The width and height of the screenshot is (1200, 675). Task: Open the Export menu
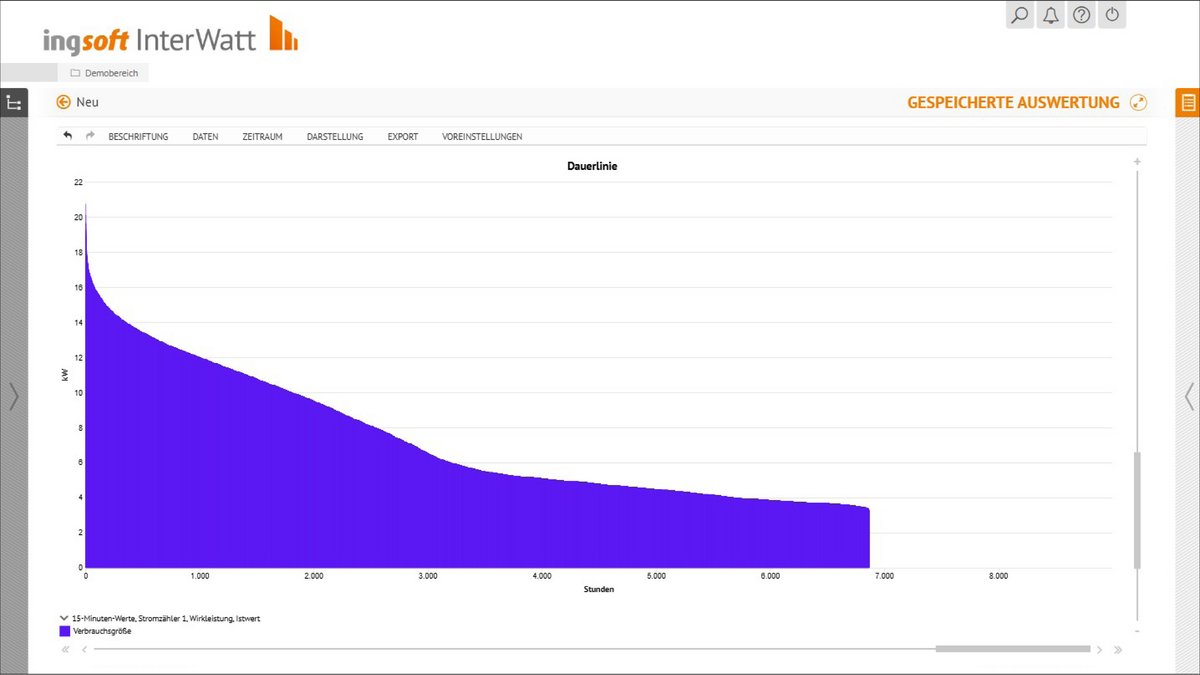tap(403, 137)
